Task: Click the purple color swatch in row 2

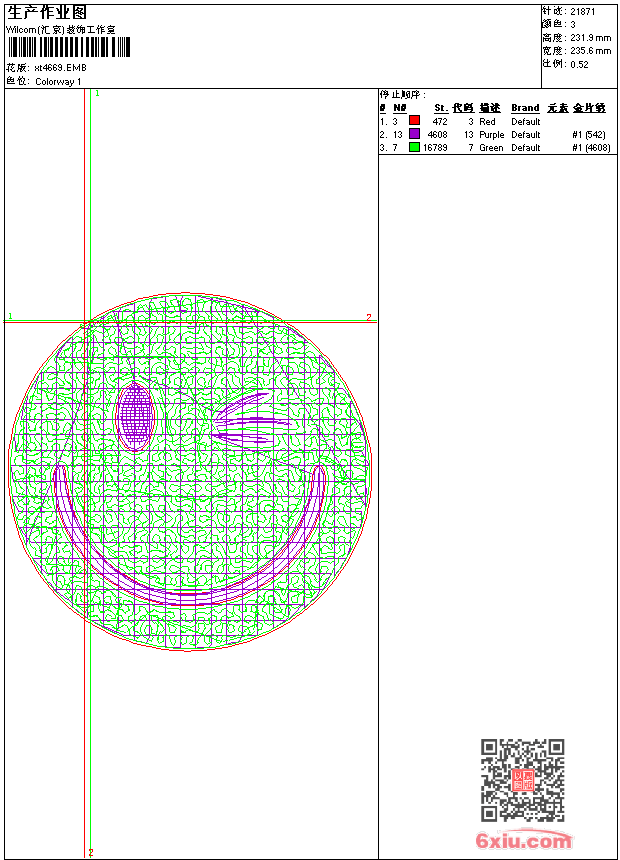Action: point(414,134)
